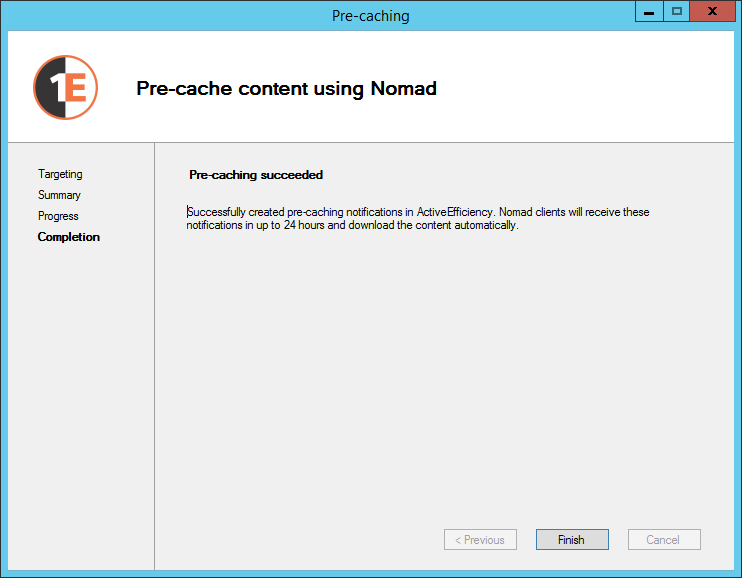The width and height of the screenshot is (742, 578).
Task: Open the Progress step in sidebar
Action: [58, 216]
